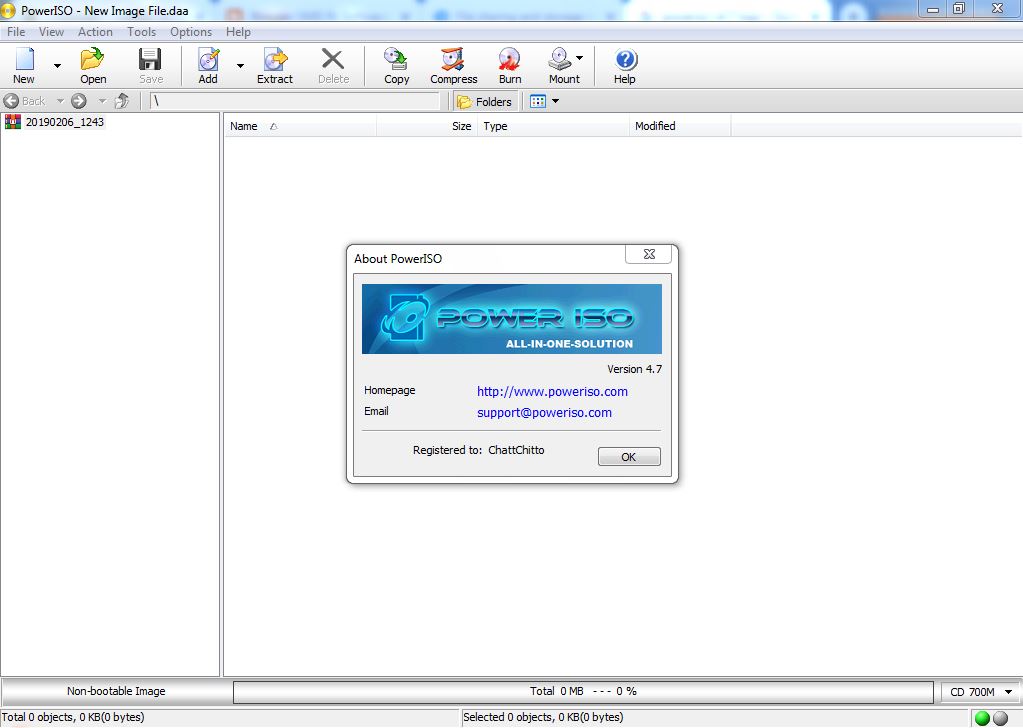The image size is (1023, 728).
Task: Open the CD 700M media size dropdown
Action: coord(980,691)
